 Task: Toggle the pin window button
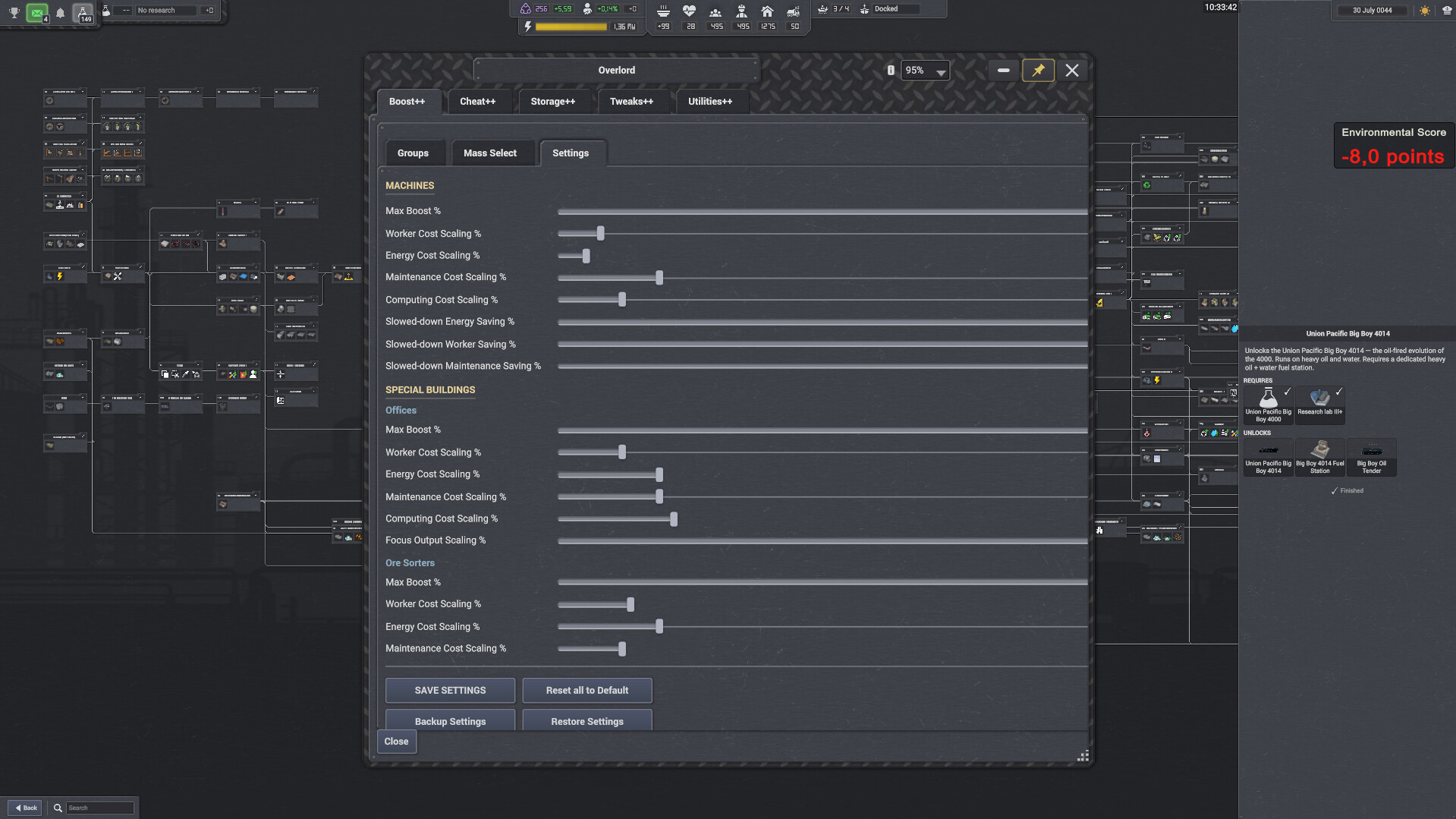[1038, 70]
